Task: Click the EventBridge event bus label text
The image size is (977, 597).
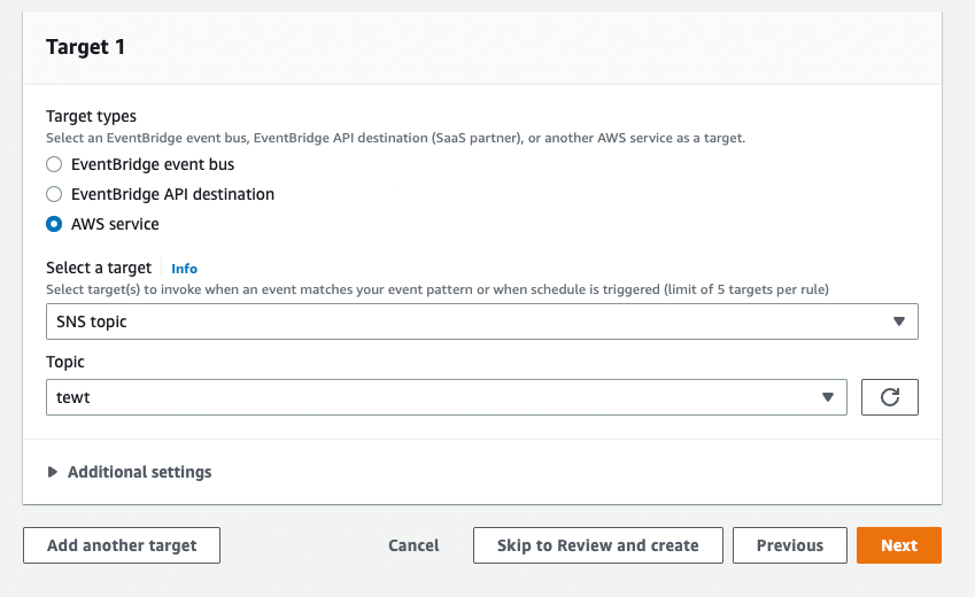Action: [153, 165]
